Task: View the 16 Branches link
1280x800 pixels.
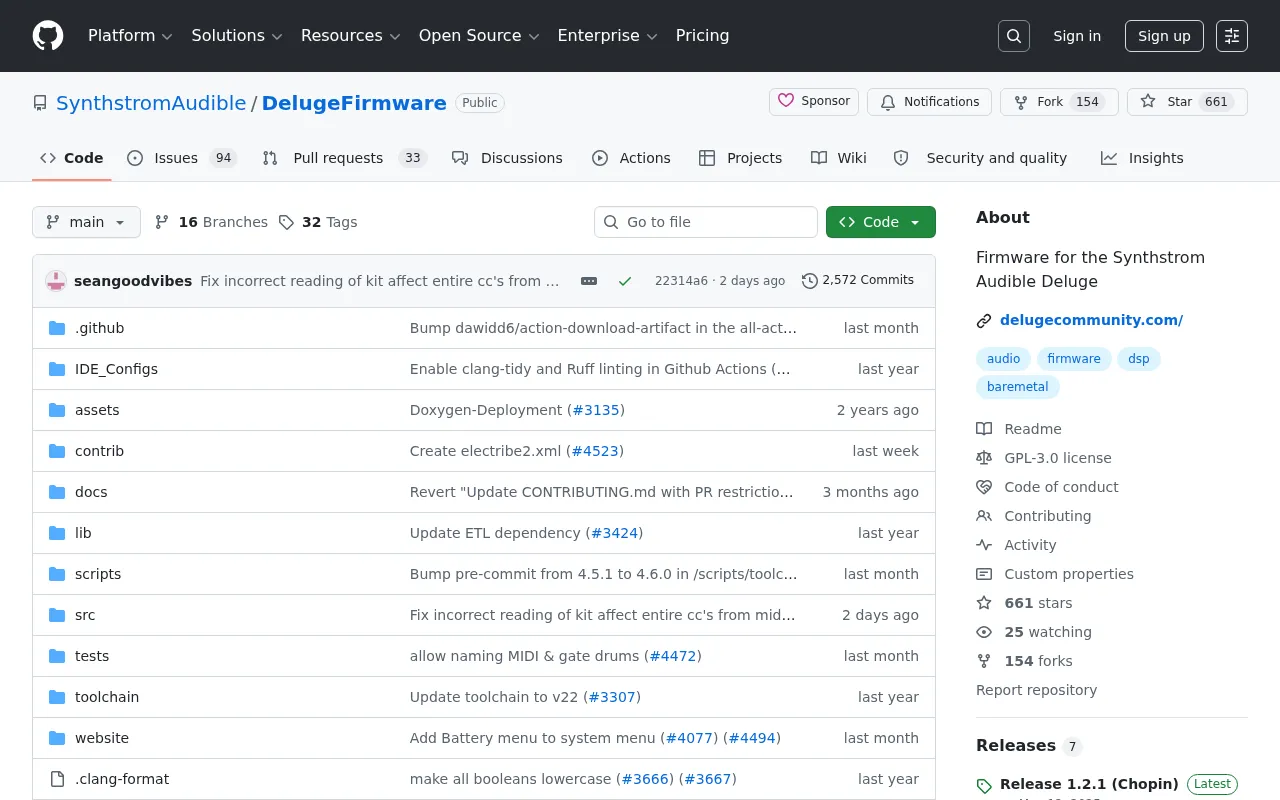Action: point(211,222)
